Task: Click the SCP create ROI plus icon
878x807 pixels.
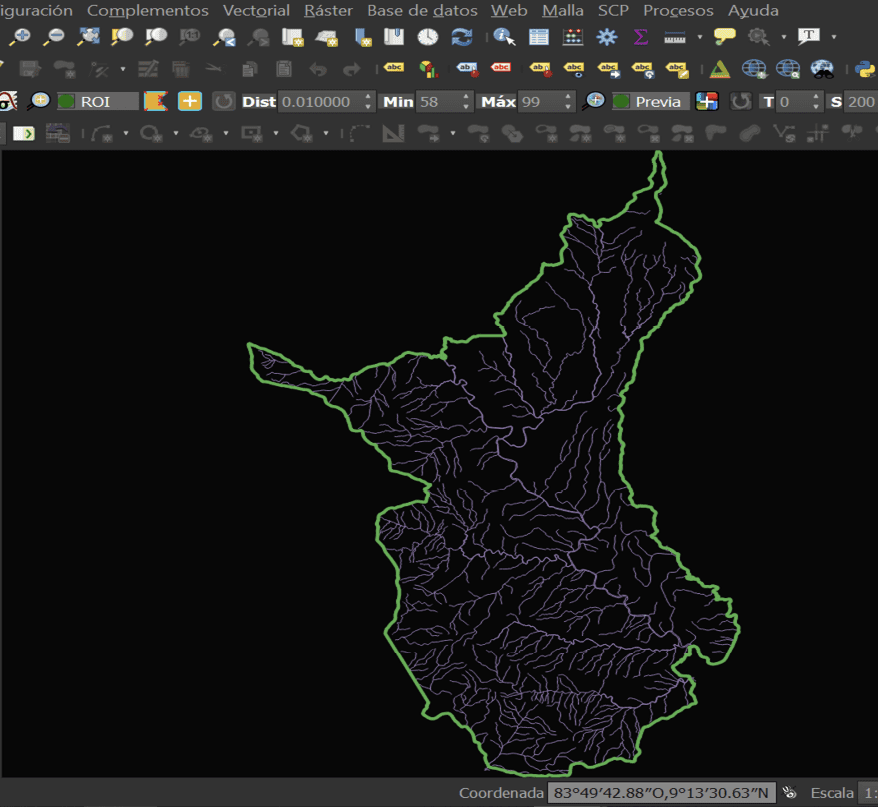Action: [x=189, y=101]
